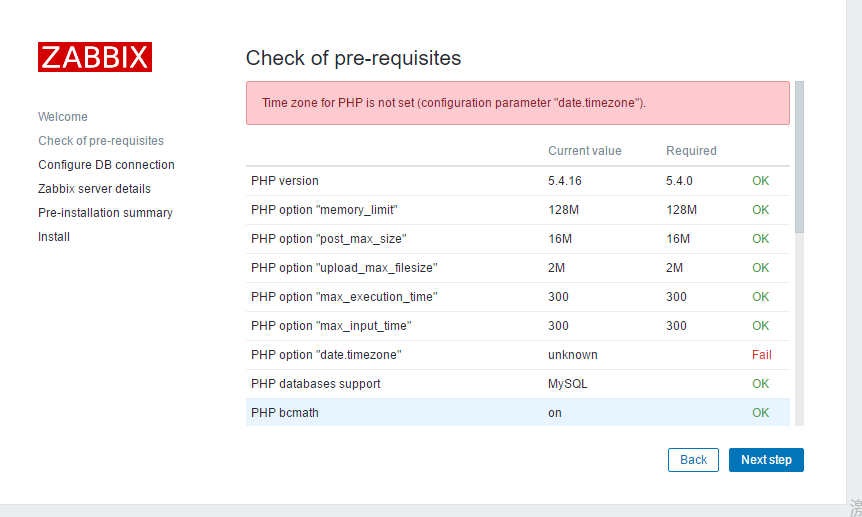Image resolution: width=862 pixels, height=517 pixels.
Task: Open Pre-installation summary step
Action: pos(105,213)
